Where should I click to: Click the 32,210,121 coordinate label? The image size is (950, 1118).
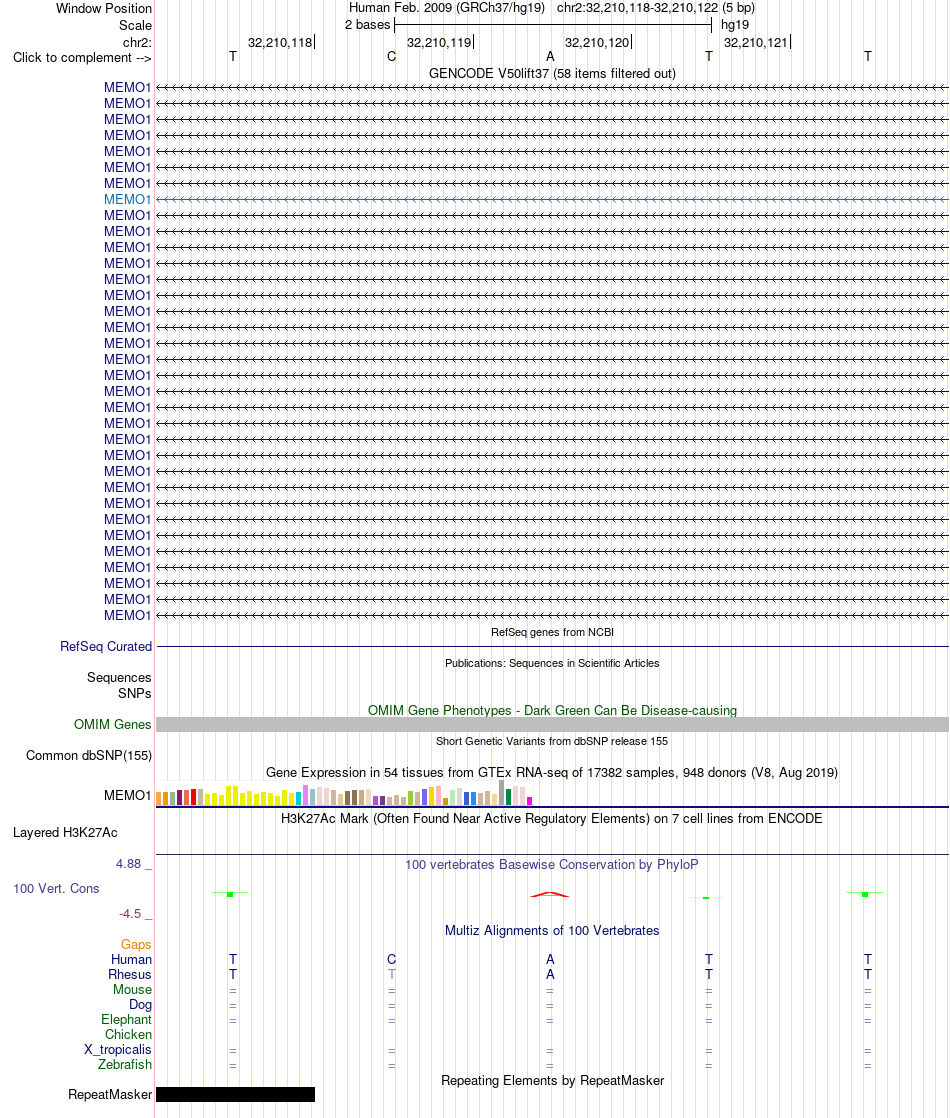pyautogui.click(x=755, y=43)
